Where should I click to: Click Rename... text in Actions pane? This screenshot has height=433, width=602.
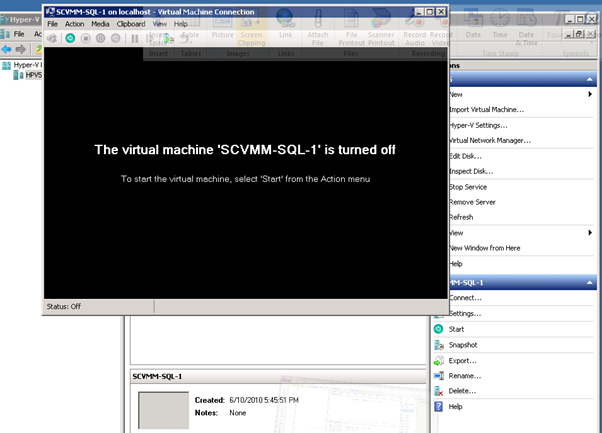coord(465,375)
